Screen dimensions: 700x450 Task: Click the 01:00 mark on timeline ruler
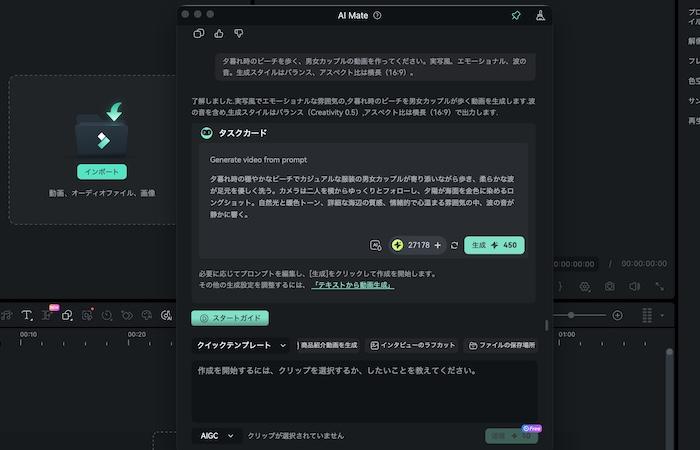tap(567, 334)
